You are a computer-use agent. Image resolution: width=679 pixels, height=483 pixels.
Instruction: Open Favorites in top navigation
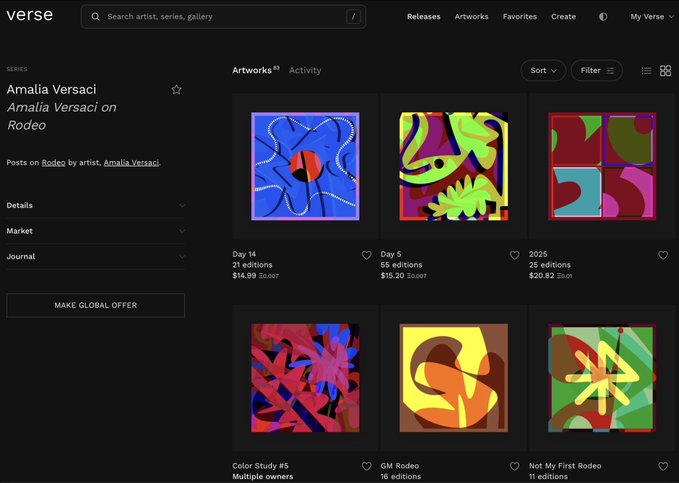(x=520, y=17)
